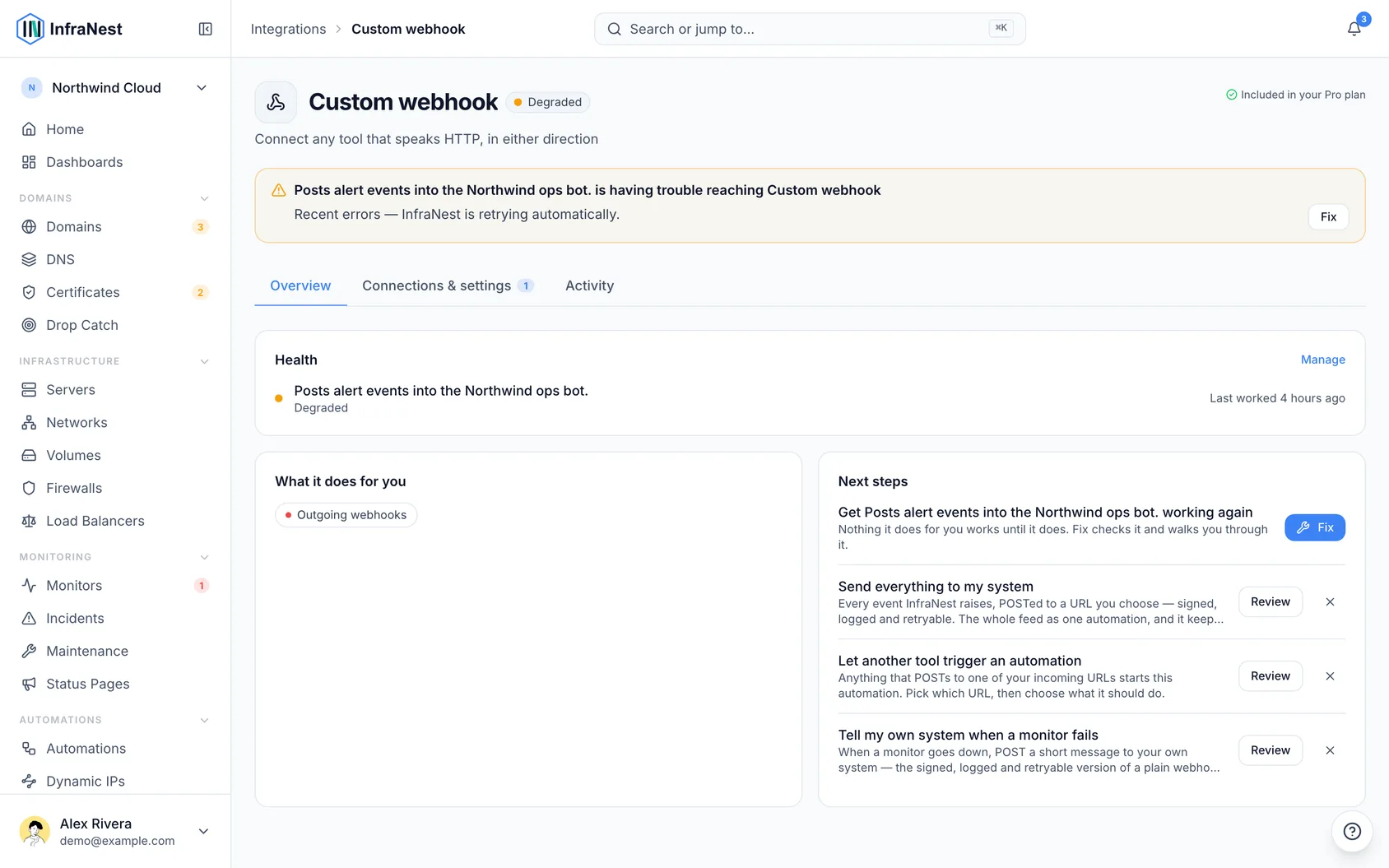Open Maintenance page

click(115, 651)
